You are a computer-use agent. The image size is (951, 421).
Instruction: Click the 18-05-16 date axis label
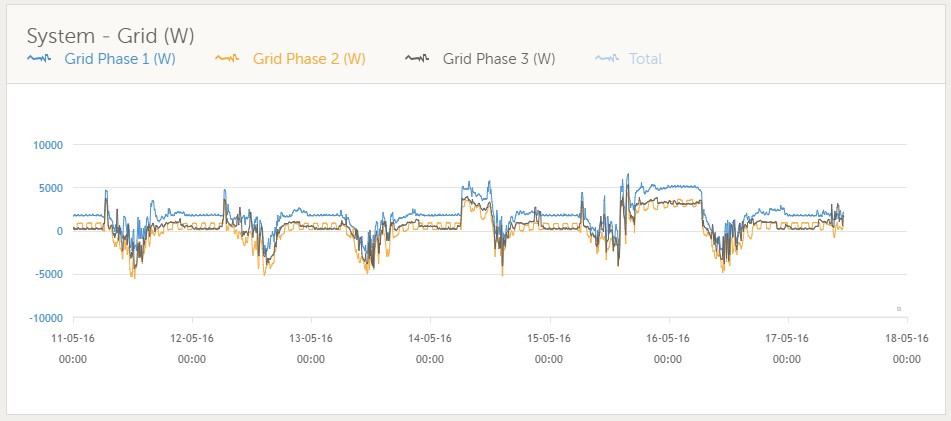[904, 338]
